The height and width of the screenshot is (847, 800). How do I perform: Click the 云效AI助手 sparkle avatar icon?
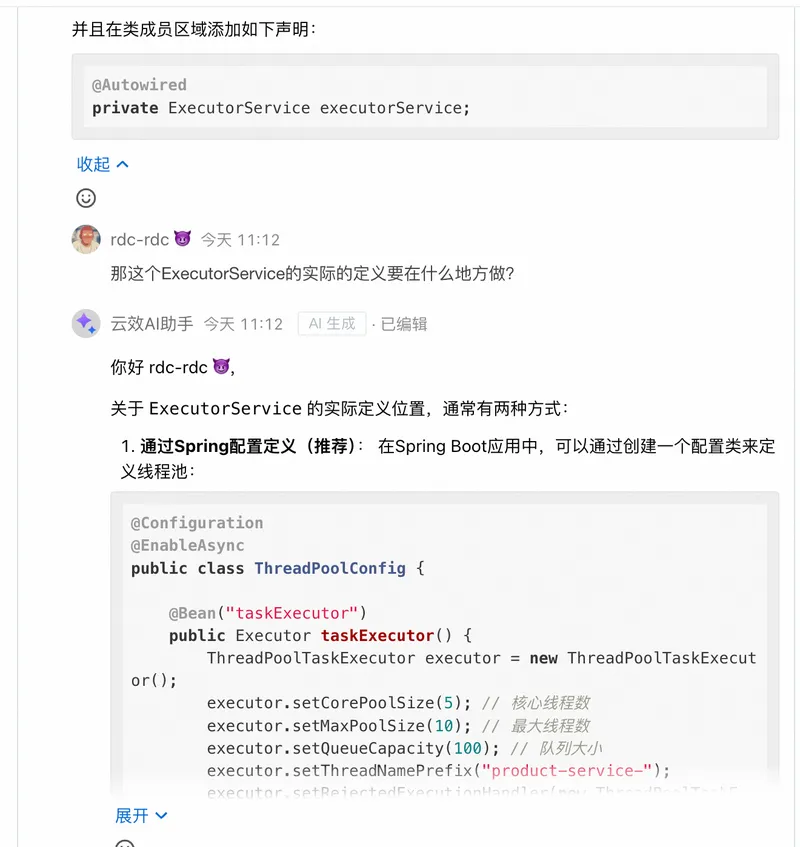(x=86, y=323)
